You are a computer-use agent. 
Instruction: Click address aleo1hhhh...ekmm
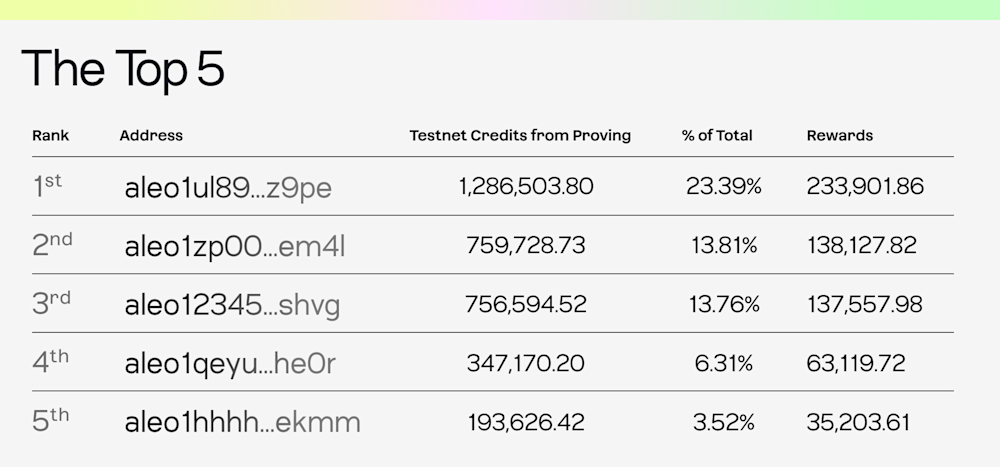(x=242, y=422)
